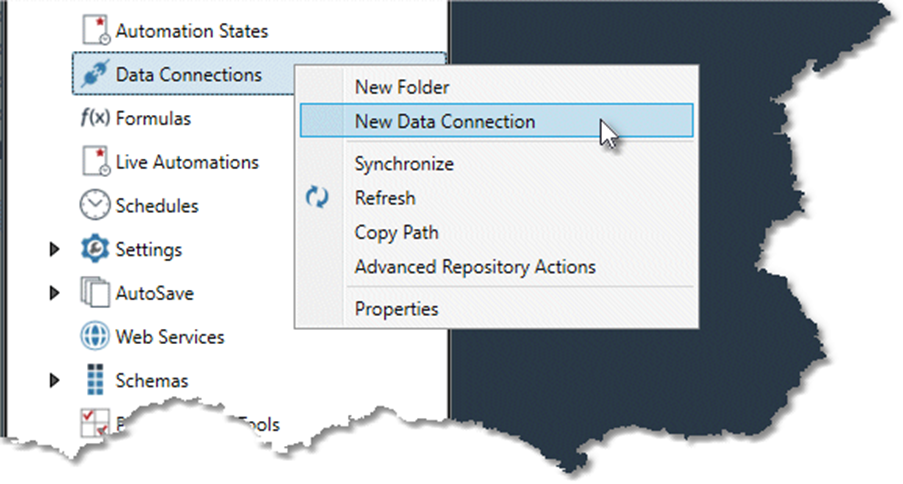
Task: Choose New Folder from context menu
Action: (x=402, y=88)
